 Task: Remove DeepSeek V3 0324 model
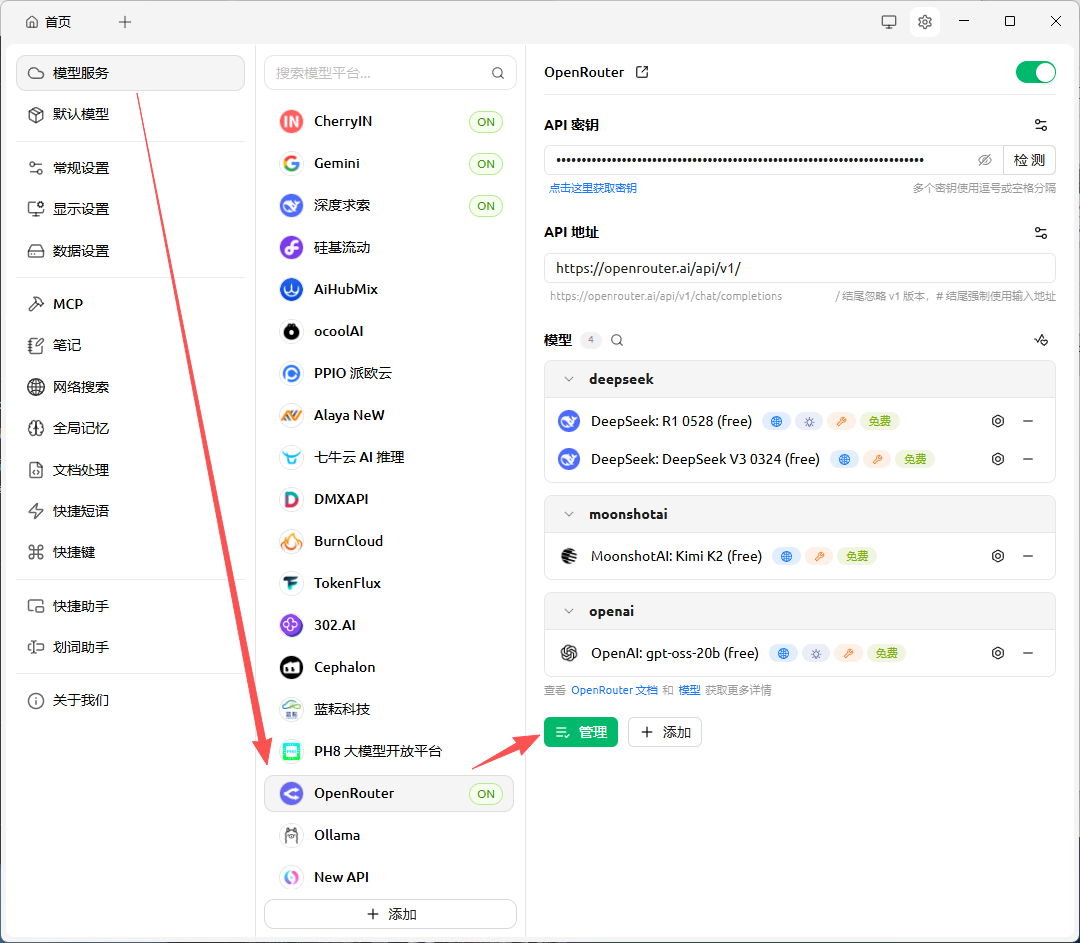pos(1028,459)
